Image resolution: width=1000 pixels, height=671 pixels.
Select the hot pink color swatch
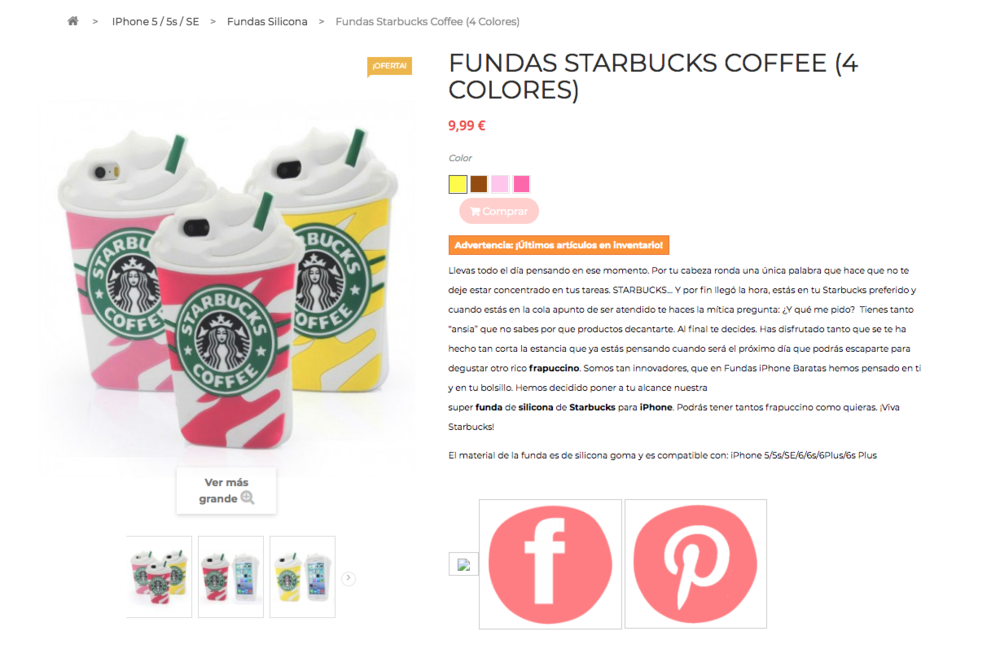coord(521,184)
